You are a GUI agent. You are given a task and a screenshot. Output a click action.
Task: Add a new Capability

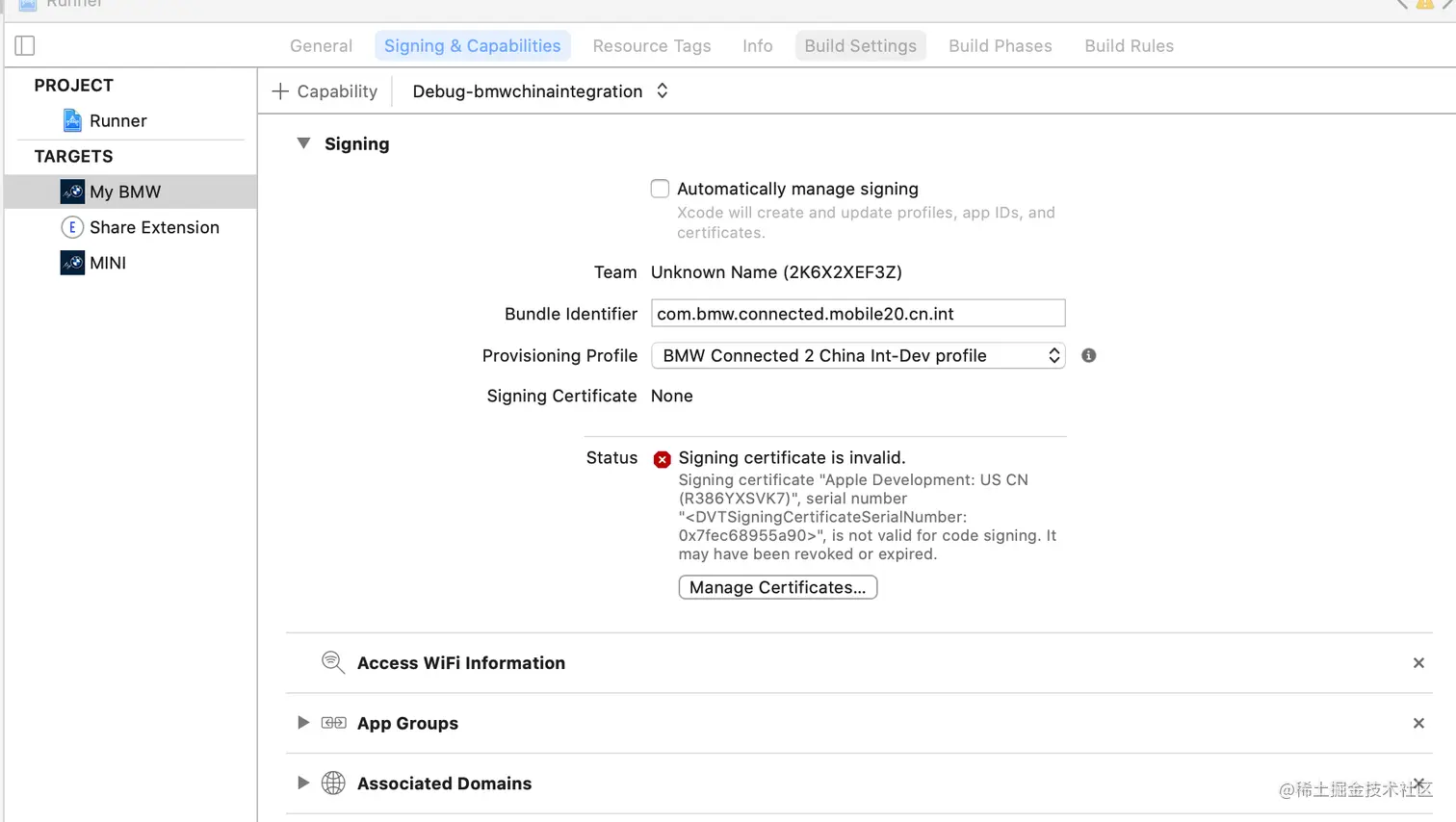pyautogui.click(x=325, y=91)
